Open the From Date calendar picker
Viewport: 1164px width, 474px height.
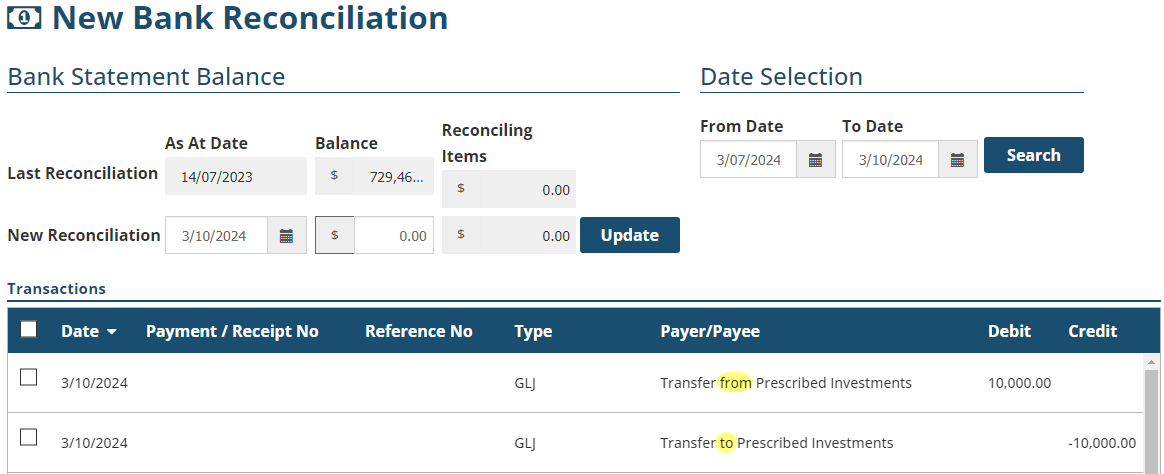pyautogui.click(x=815, y=160)
